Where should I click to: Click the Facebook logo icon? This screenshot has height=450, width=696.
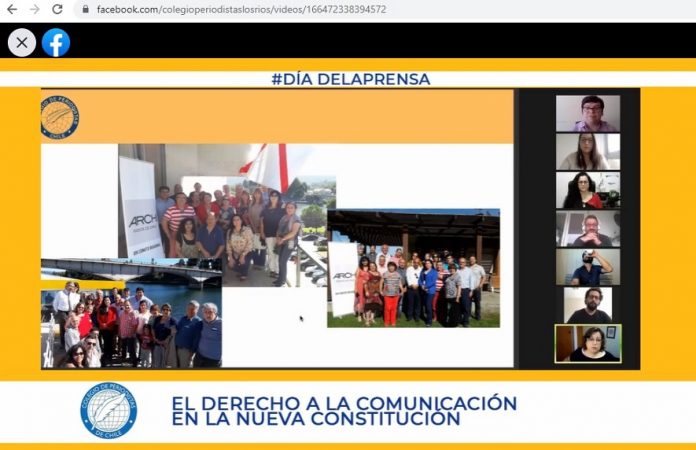[x=56, y=42]
